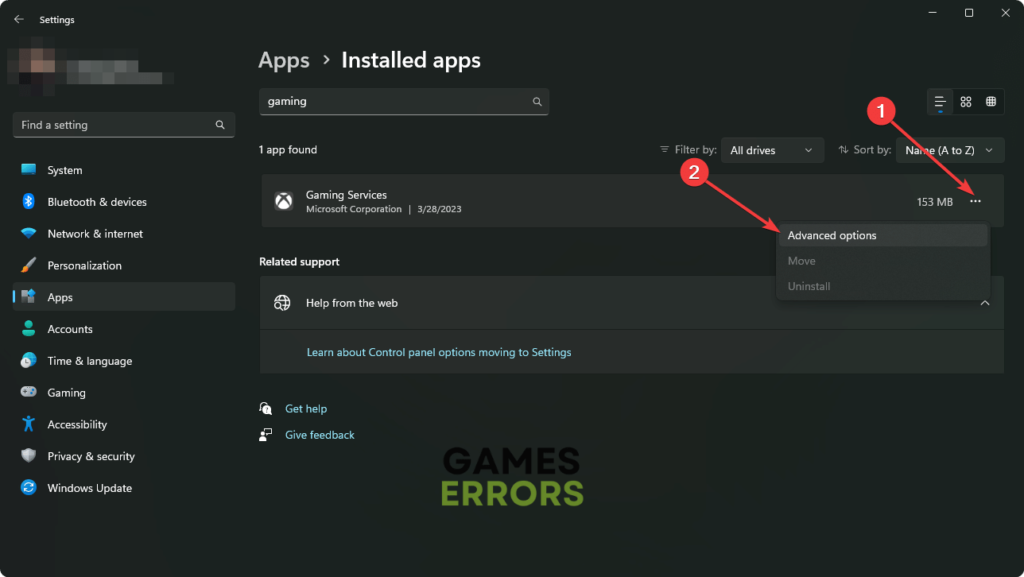Click the Help from the web globe icon
The width and height of the screenshot is (1024, 577).
click(284, 303)
